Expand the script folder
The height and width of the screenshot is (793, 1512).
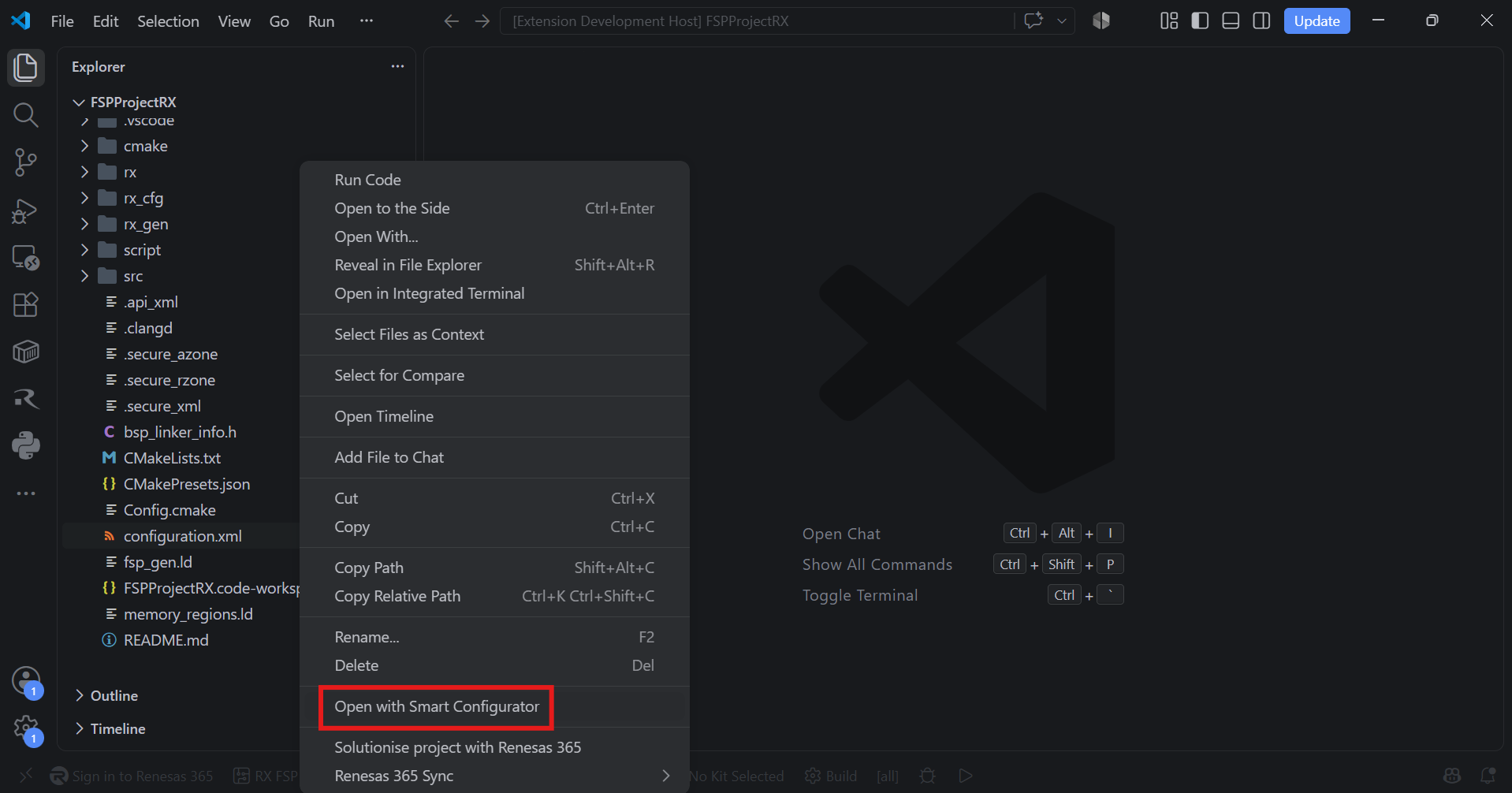point(84,250)
